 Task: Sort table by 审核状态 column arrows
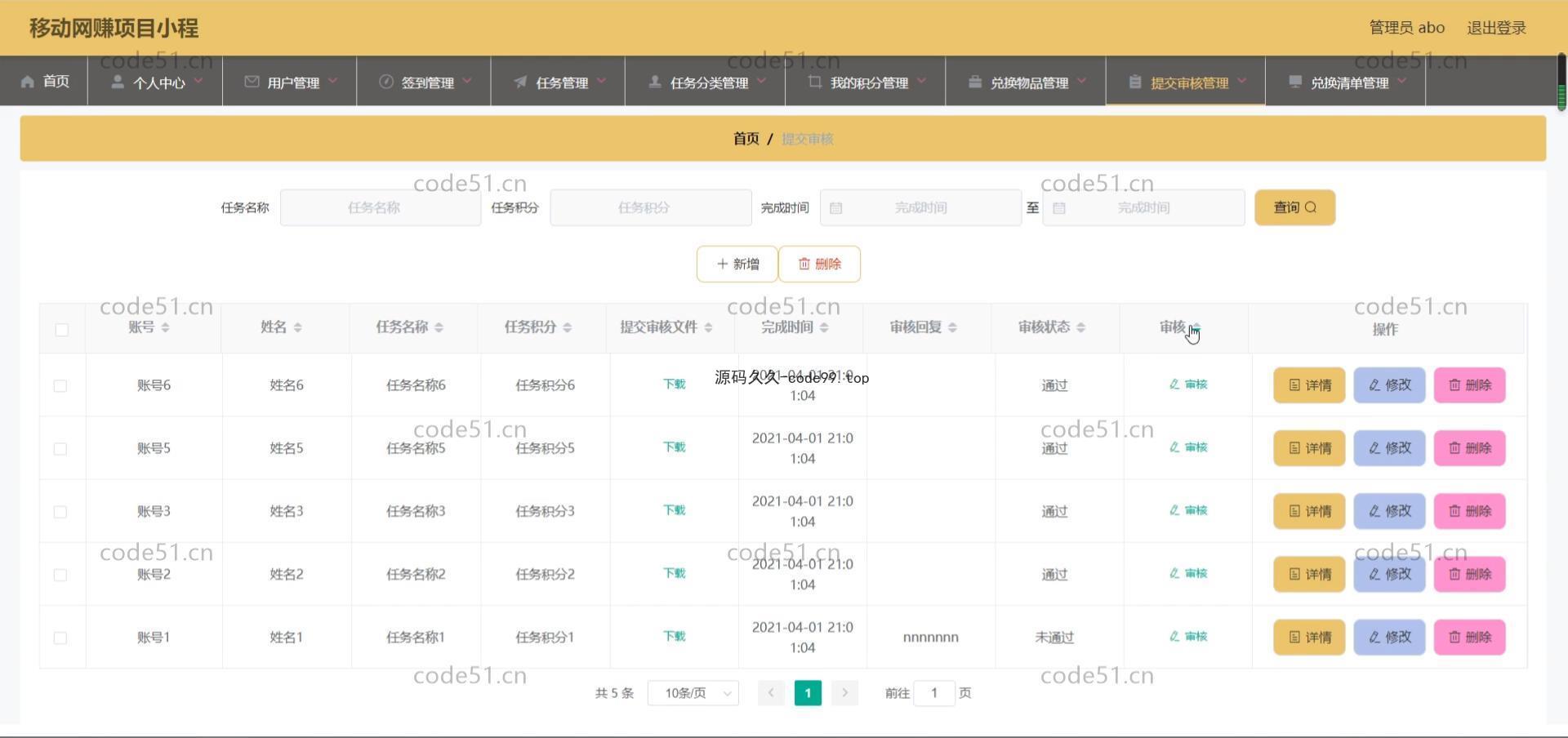pyautogui.click(x=1080, y=327)
